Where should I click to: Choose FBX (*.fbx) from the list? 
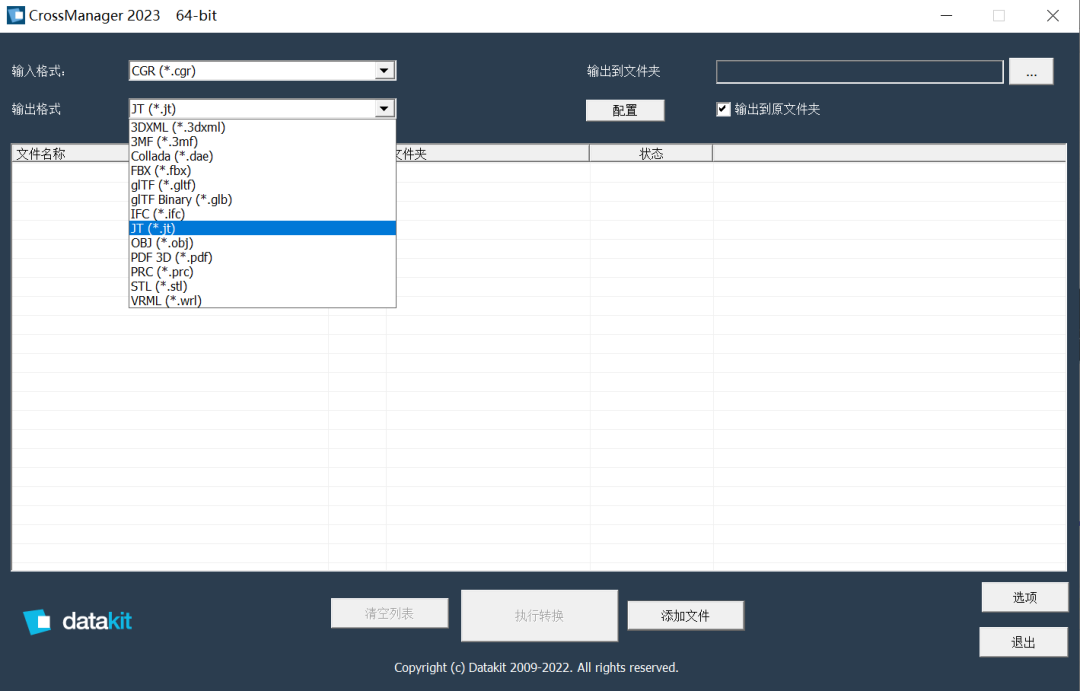(262, 171)
